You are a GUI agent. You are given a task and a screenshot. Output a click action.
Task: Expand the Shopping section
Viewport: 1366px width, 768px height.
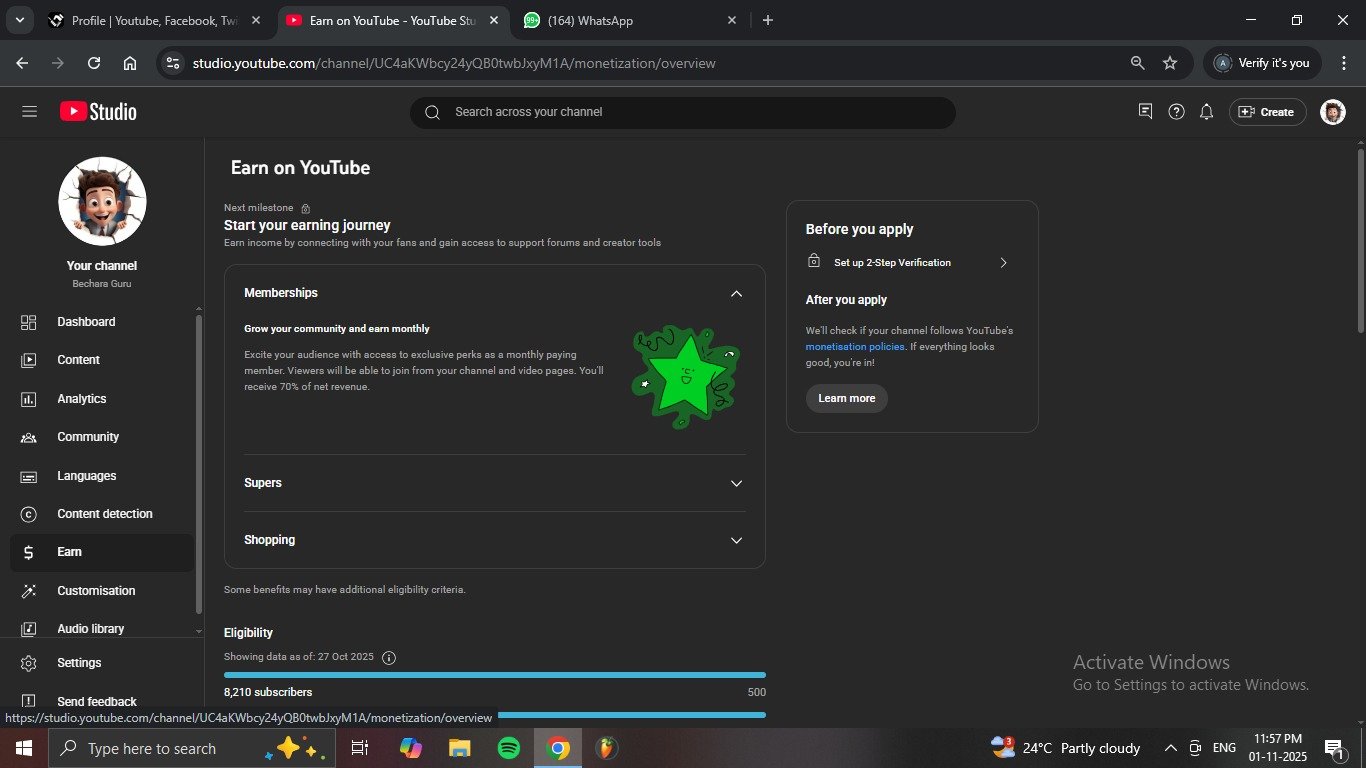(x=736, y=540)
